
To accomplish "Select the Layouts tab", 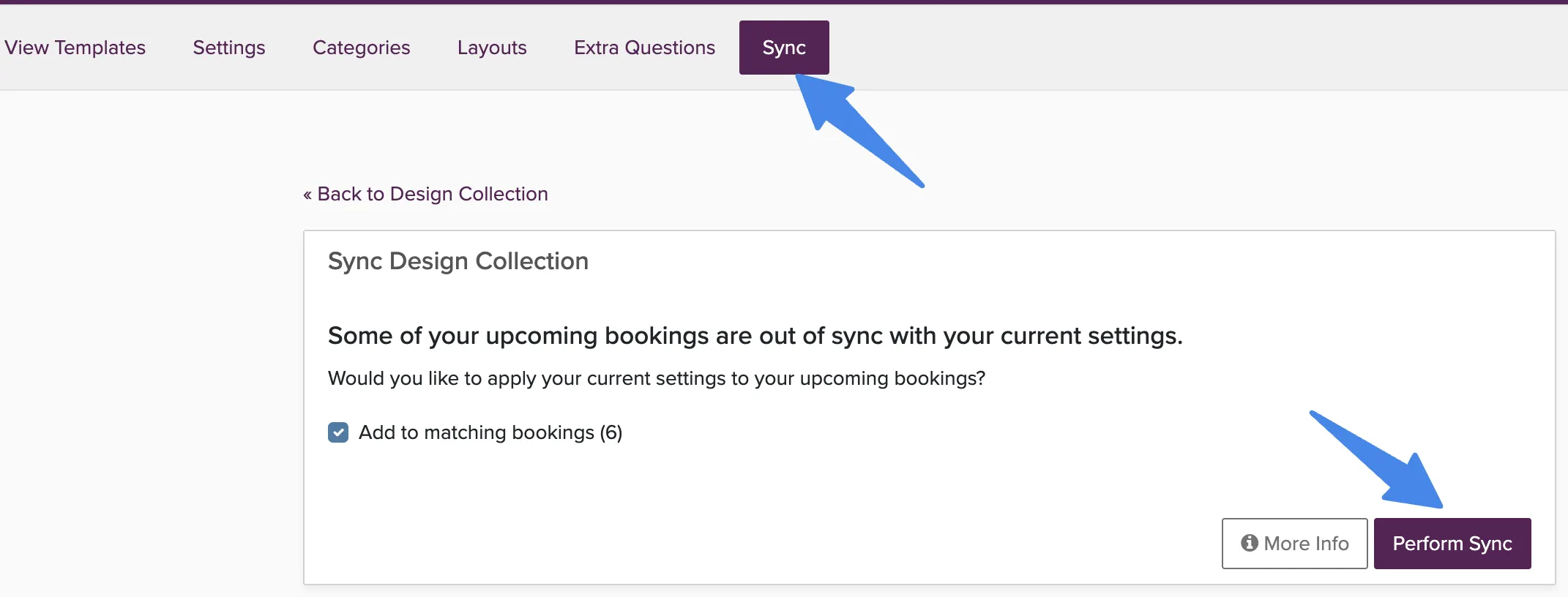I will click(492, 48).
